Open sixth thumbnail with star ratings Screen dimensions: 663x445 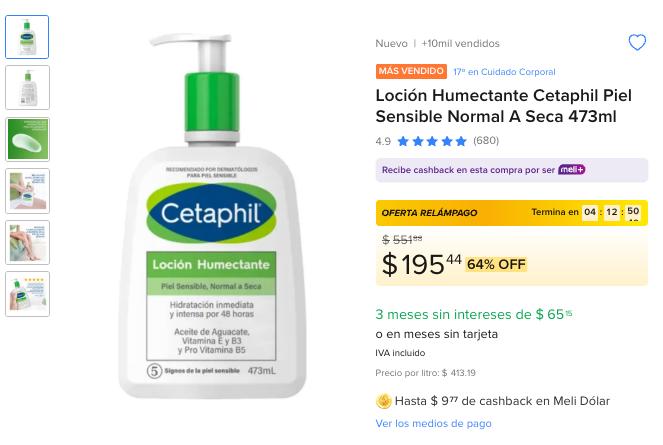[27, 294]
